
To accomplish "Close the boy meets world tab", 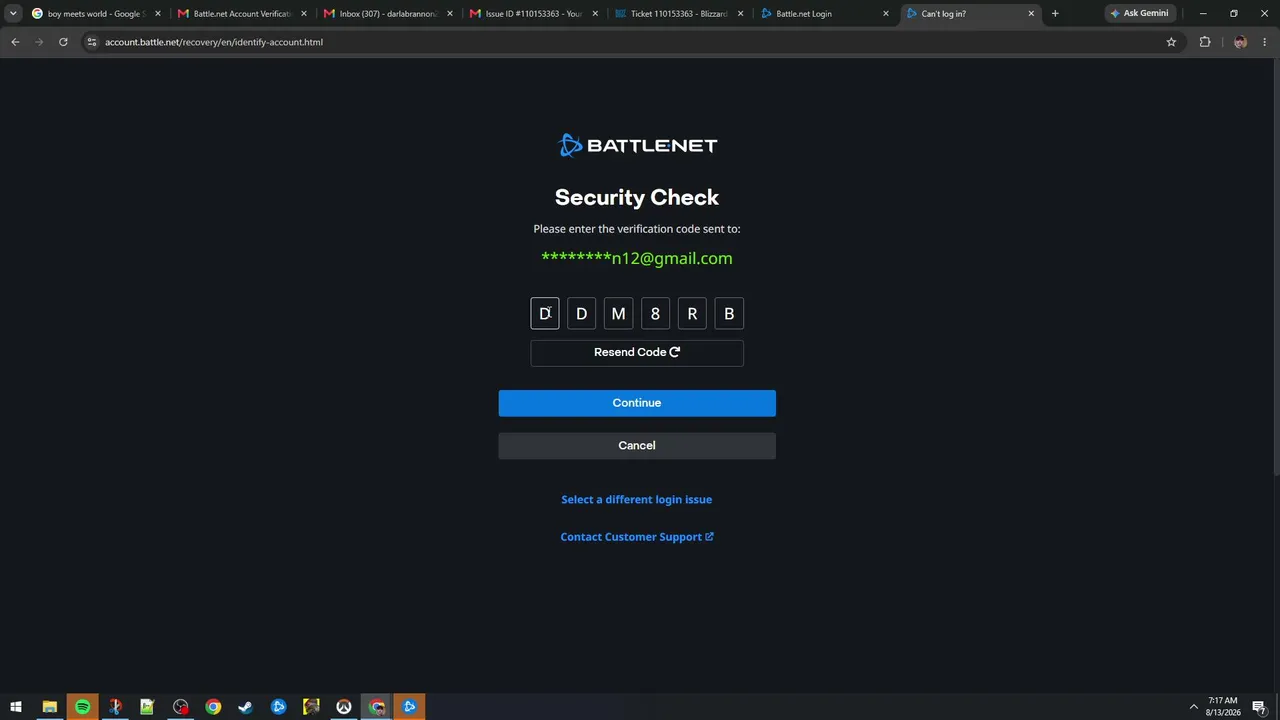I will (x=157, y=14).
